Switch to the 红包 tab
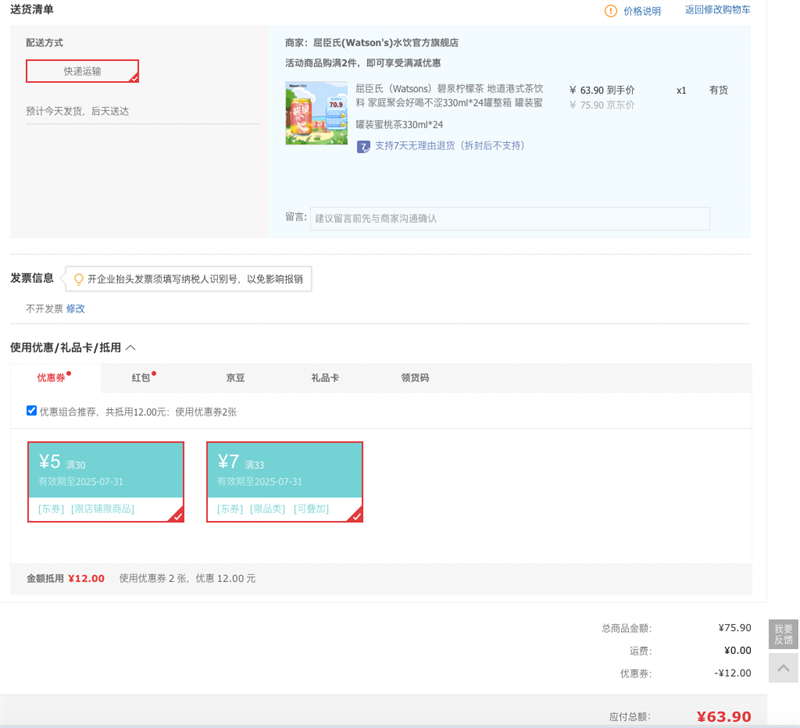The height and width of the screenshot is (728, 800). [x=141, y=378]
